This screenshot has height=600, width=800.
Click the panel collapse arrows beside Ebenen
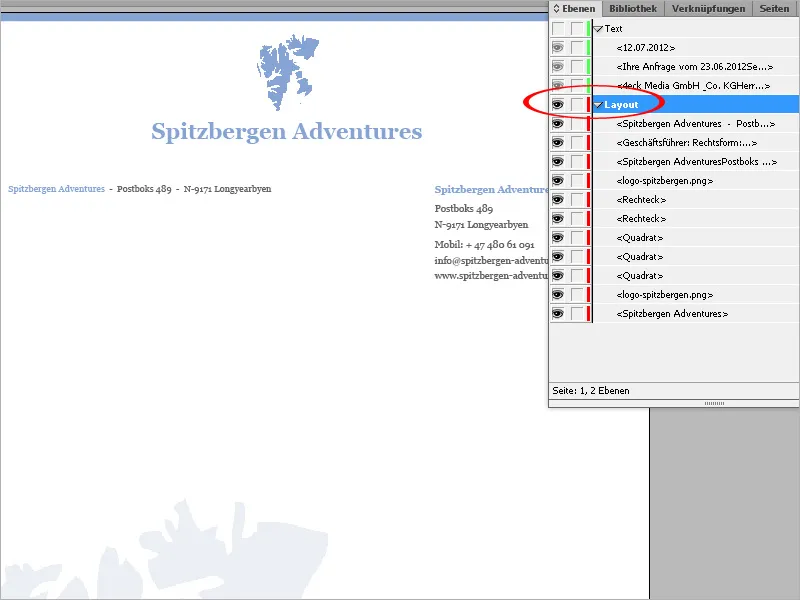coord(556,9)
